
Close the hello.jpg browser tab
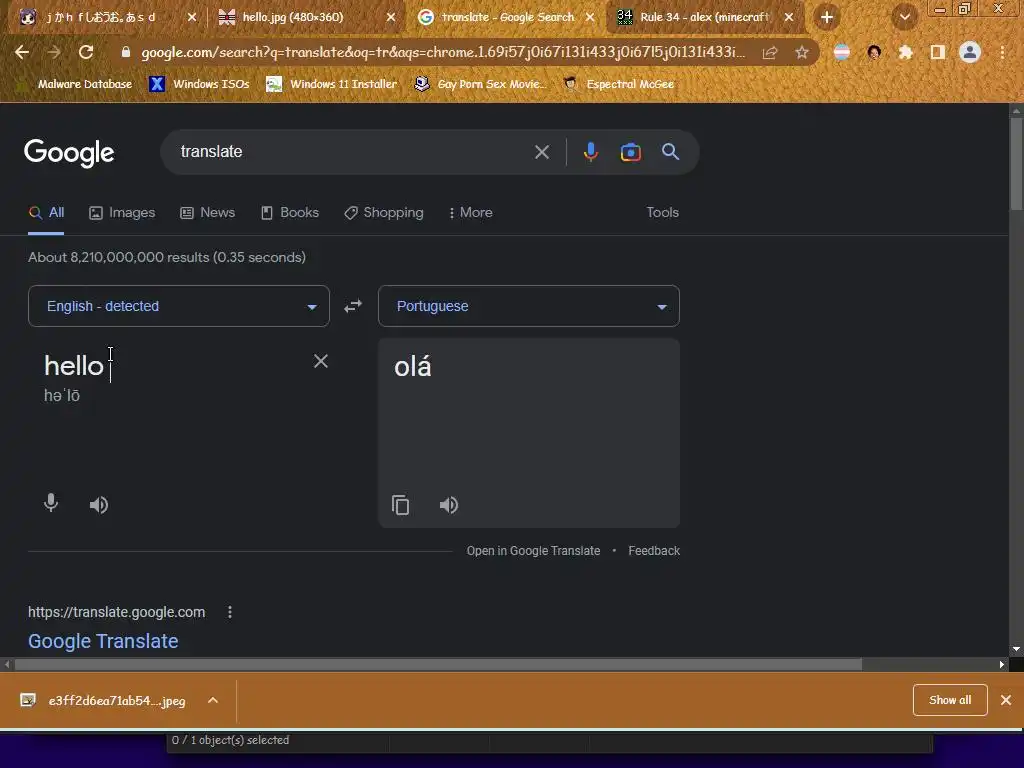(x=391, y=18)
